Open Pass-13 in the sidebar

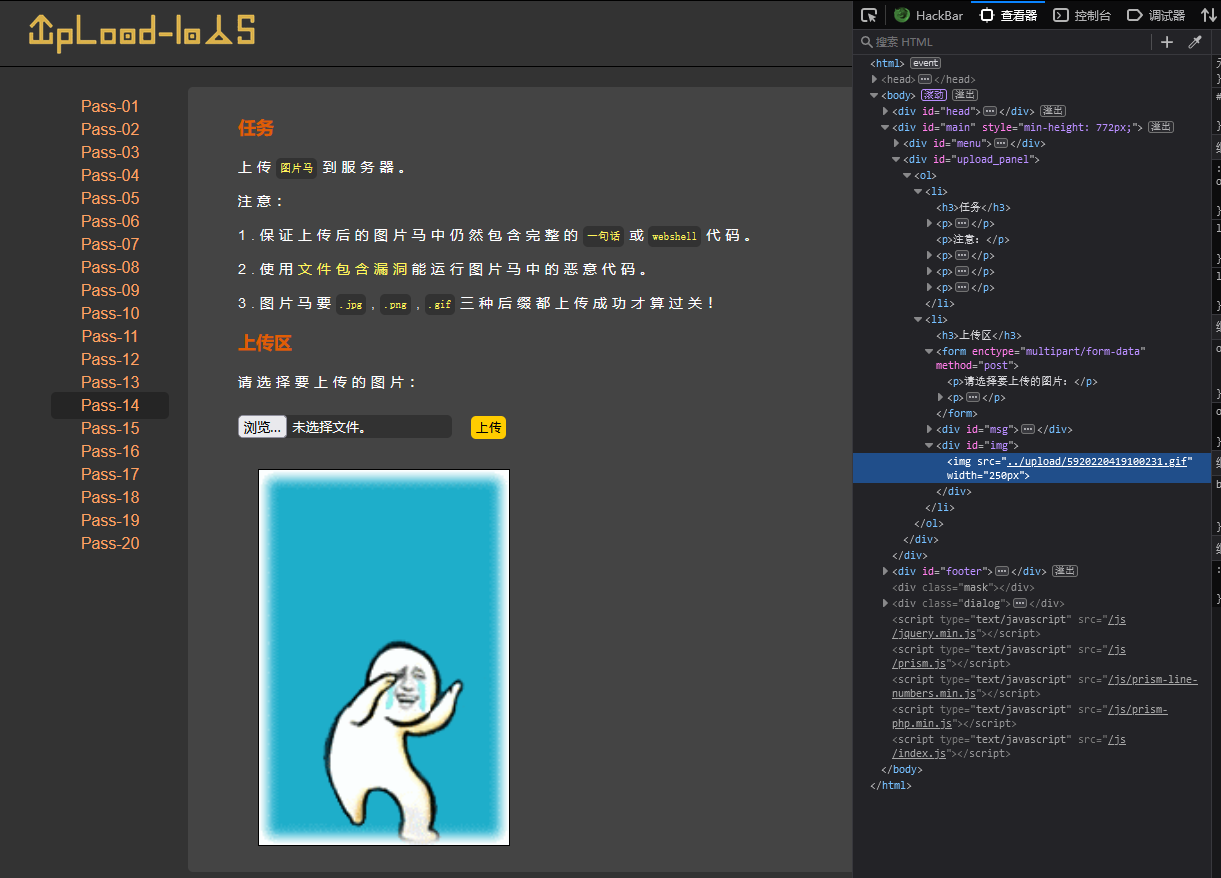click(x=110, y=382)
